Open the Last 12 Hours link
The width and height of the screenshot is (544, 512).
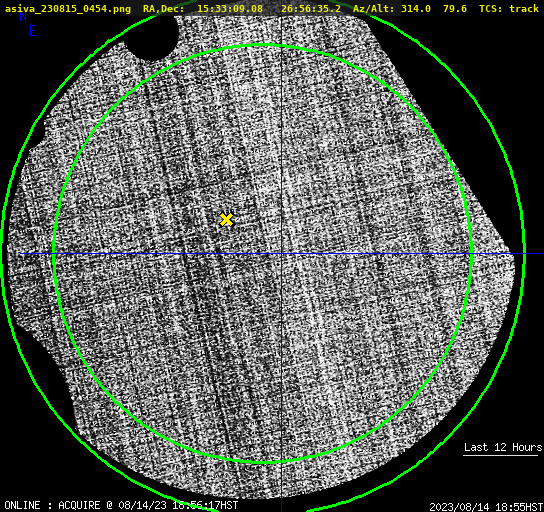coord(503,447)
